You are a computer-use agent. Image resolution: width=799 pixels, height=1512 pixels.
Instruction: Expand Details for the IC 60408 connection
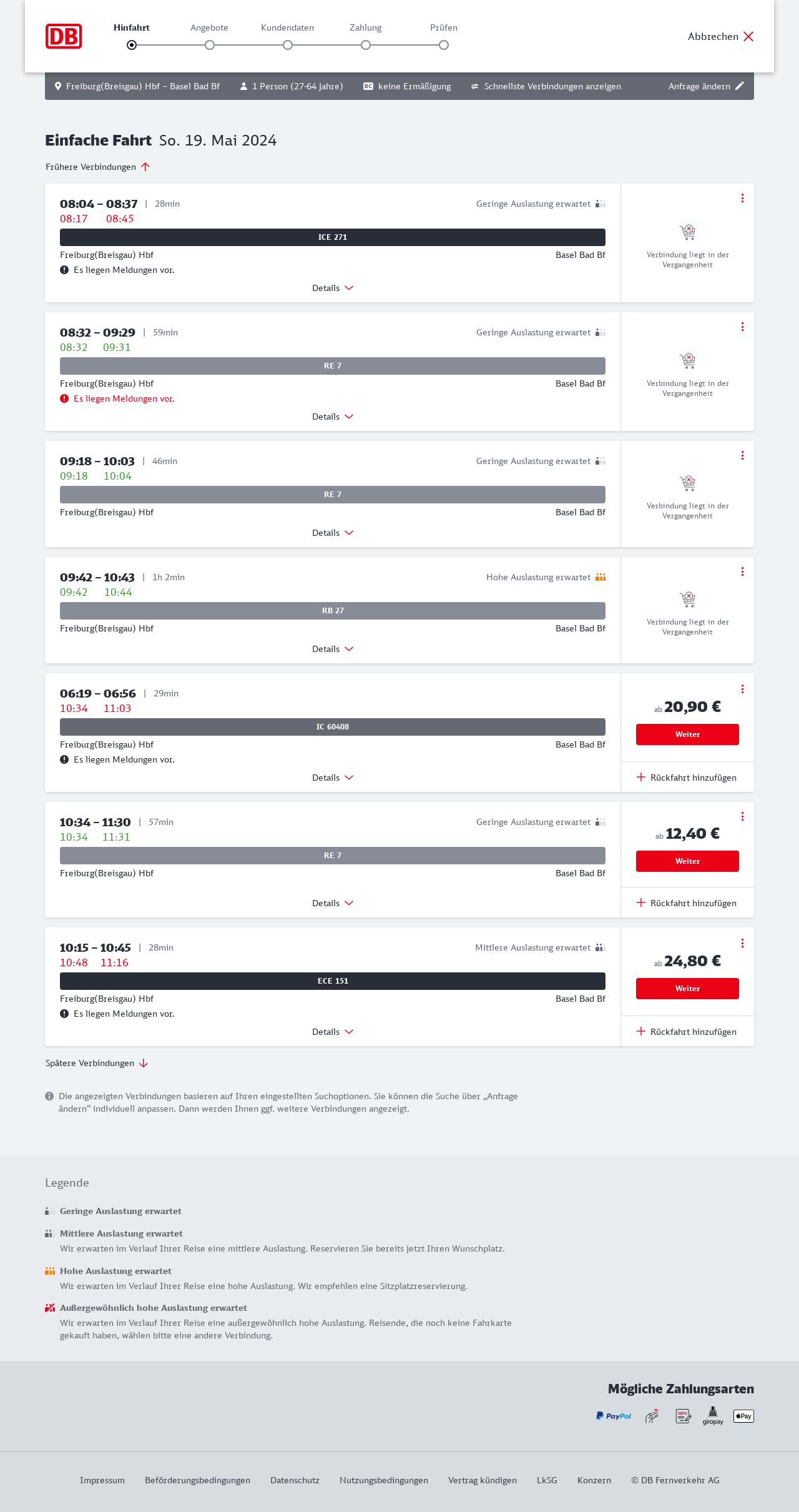(333, 778)
